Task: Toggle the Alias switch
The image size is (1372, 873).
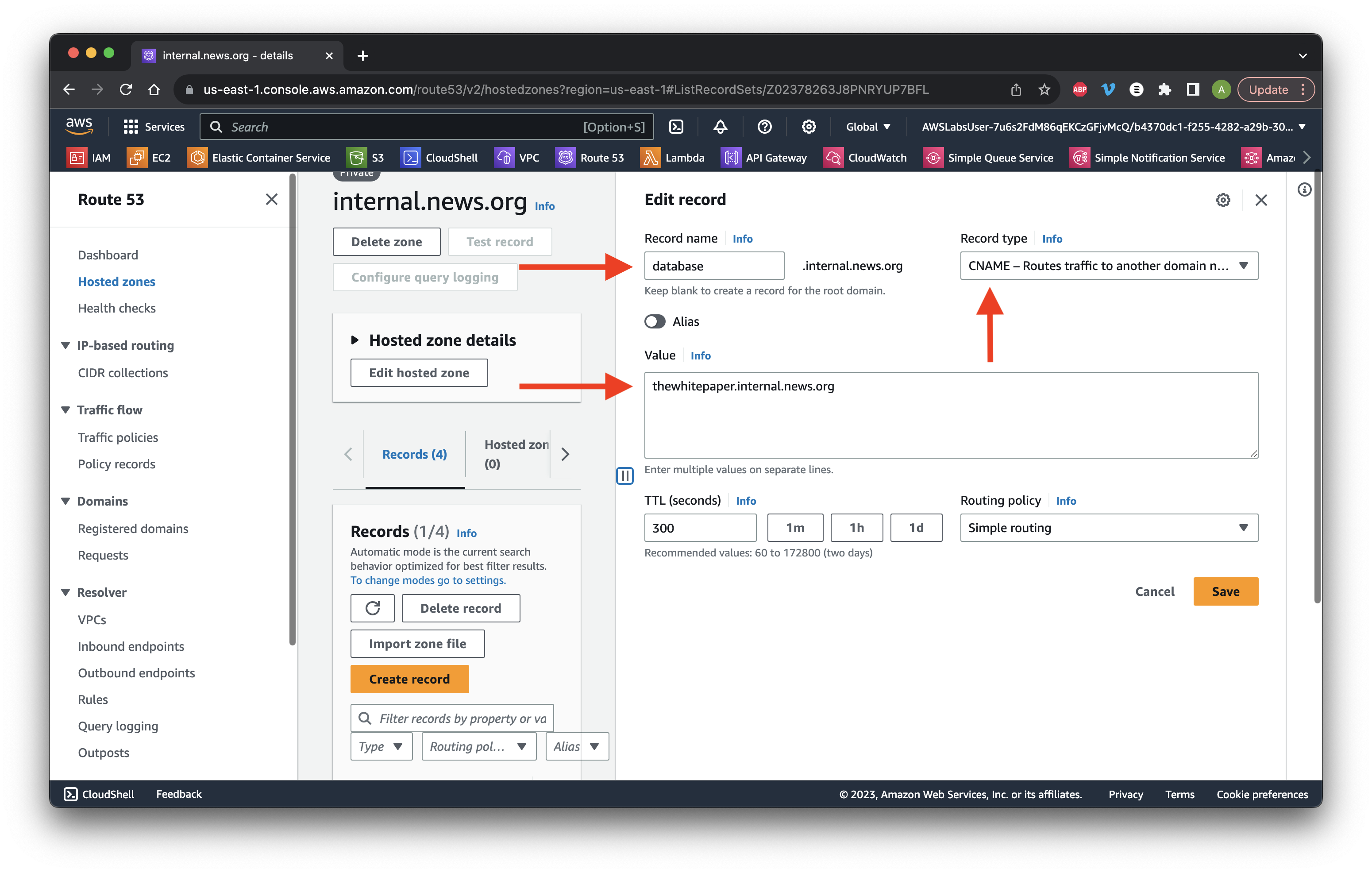Action: pos(655,321)
